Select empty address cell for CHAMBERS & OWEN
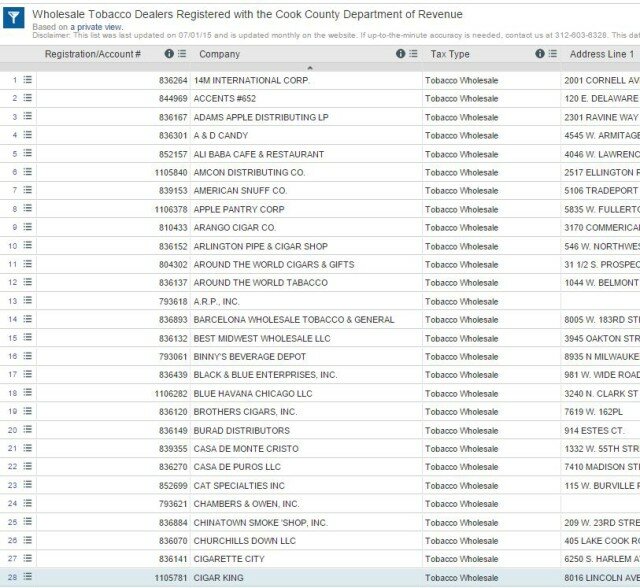This screenshot has height=588, width=640. click(x=601, y=504)
